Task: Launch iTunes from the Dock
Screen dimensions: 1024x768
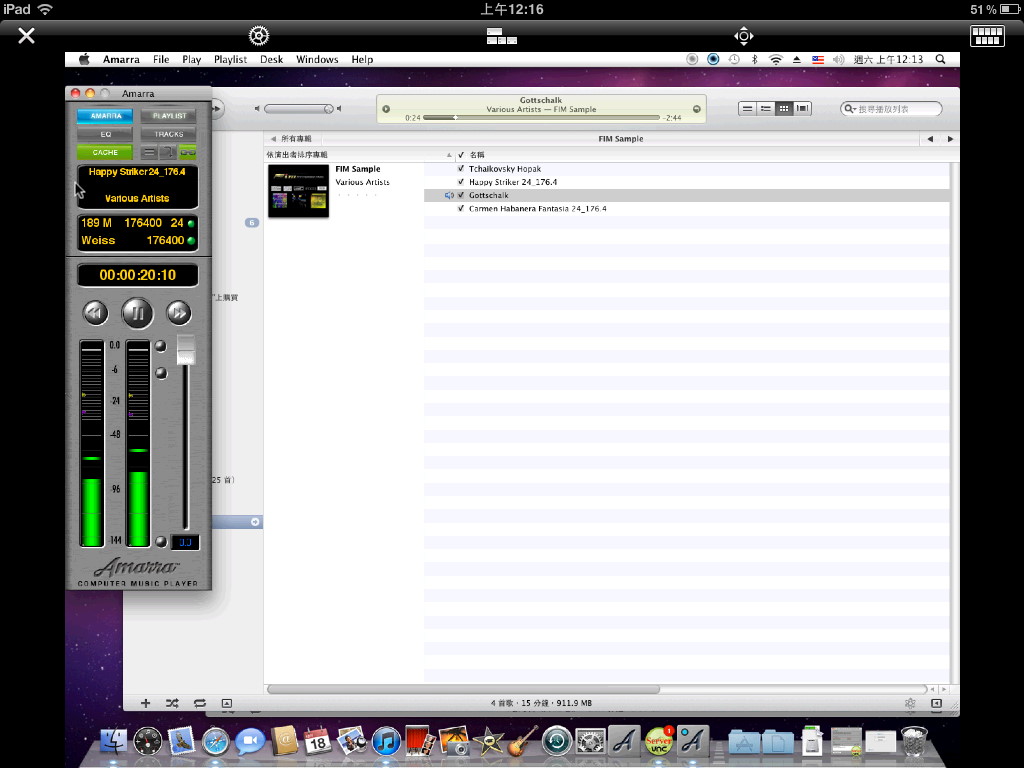Action: [386, 741]
